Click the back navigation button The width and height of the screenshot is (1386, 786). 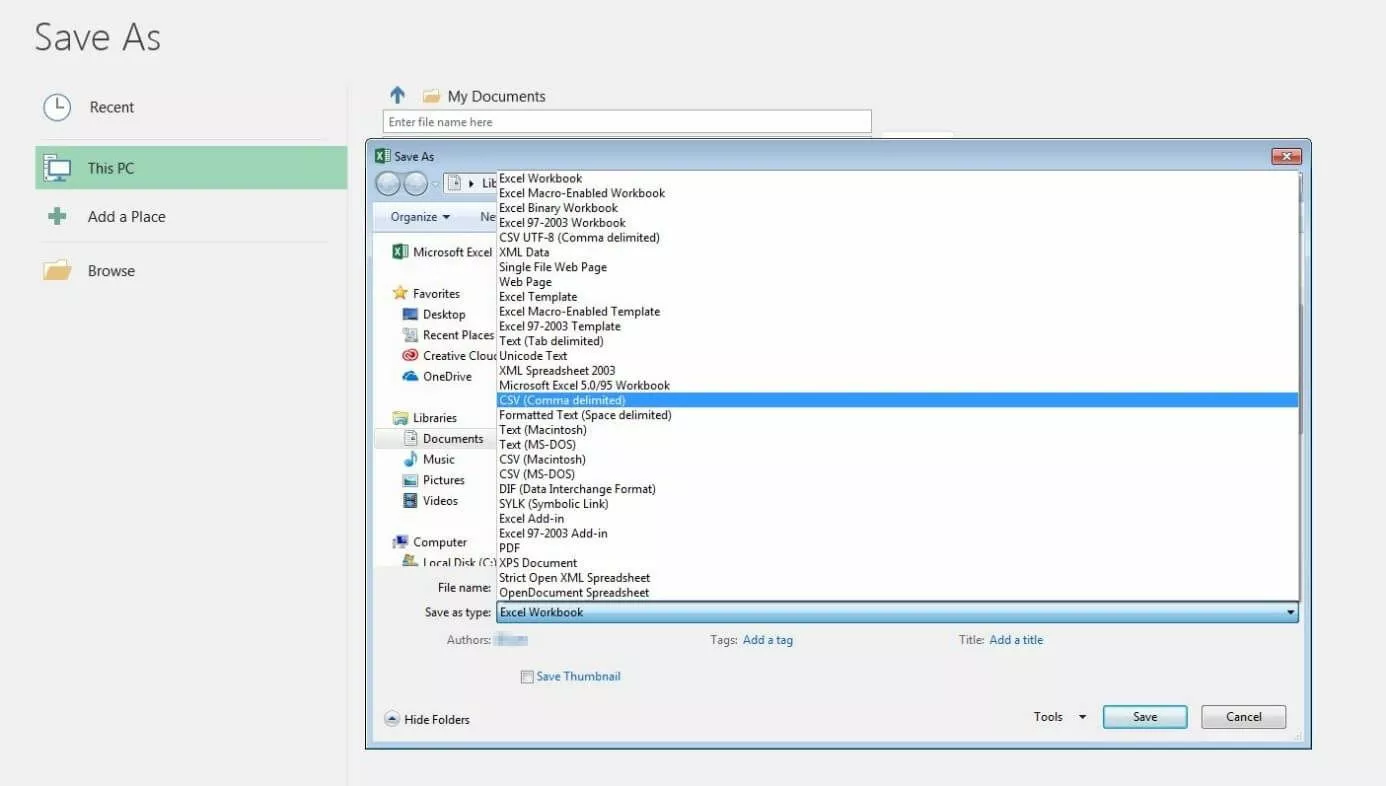pos(389,183)
